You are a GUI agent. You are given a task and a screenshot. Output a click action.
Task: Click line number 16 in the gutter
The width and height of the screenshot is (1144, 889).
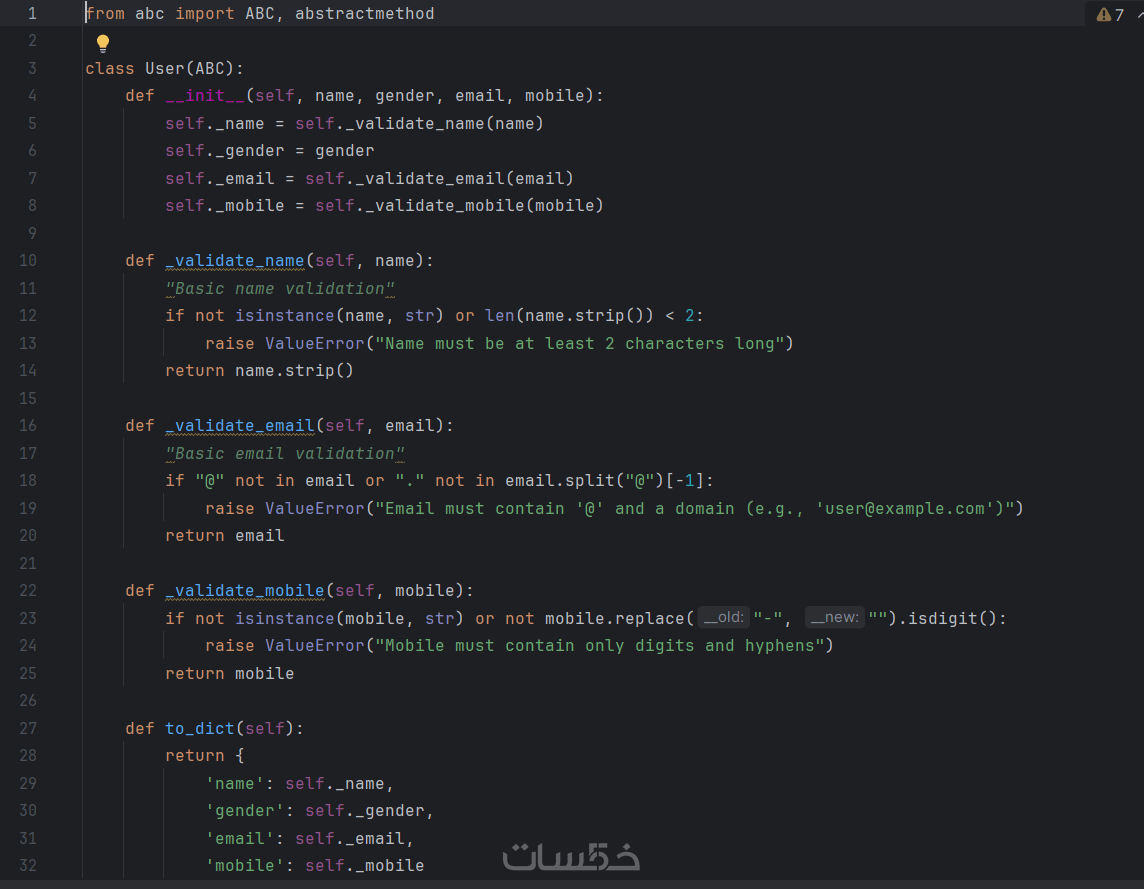click(x=28, y=426)
